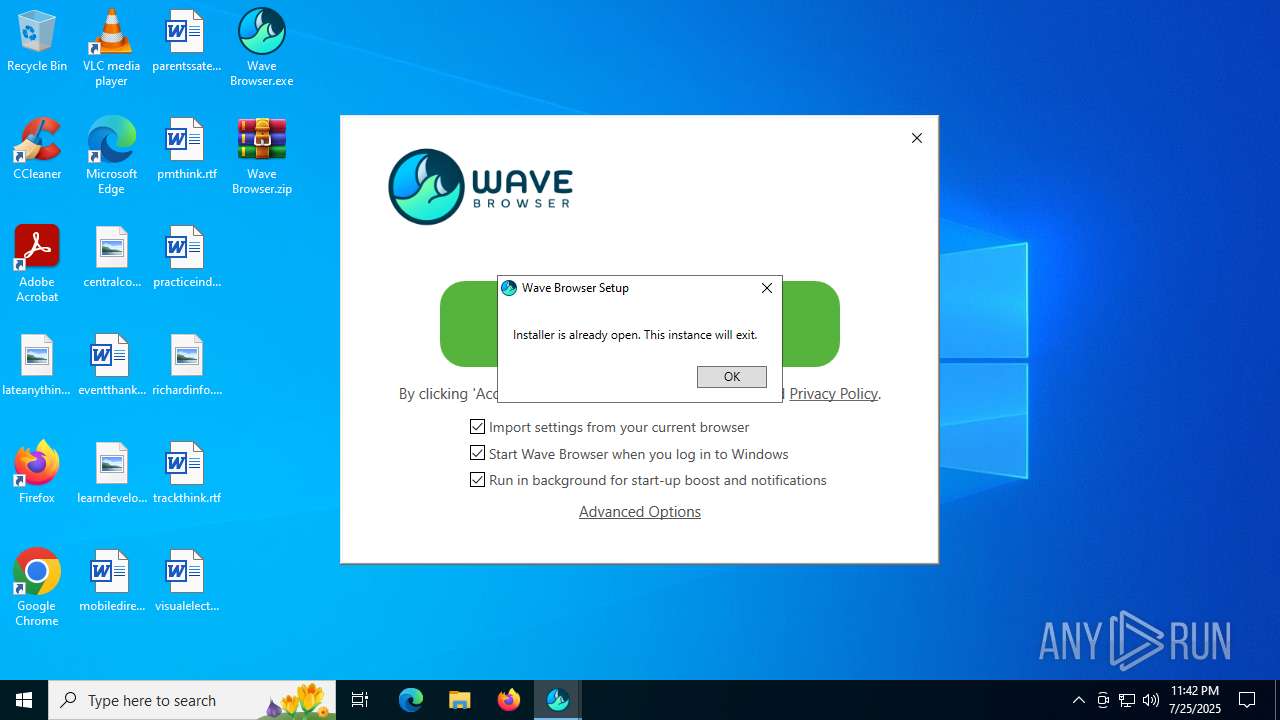The image size is (1280, 720).
Task: Open the Action Center notifications button
Action: click(1247, 700)
